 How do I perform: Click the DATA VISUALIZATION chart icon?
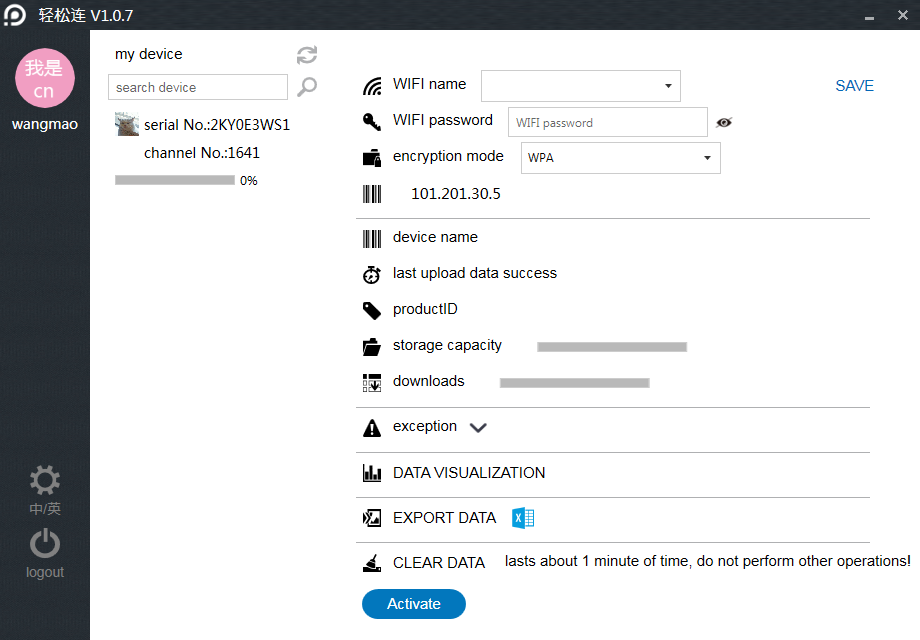pos(372,473)
